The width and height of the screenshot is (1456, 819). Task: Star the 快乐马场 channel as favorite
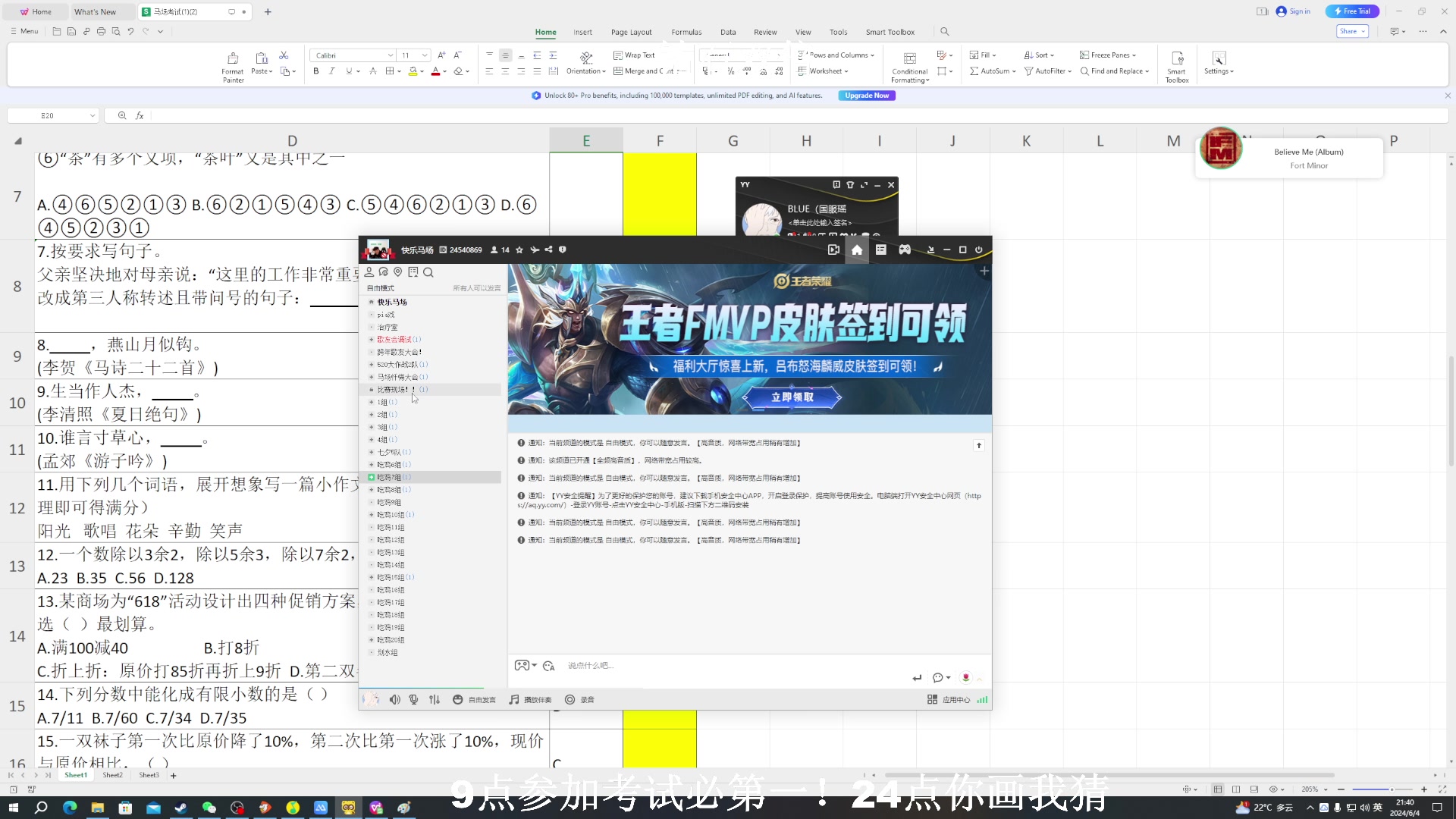click(x=519, y=250)
